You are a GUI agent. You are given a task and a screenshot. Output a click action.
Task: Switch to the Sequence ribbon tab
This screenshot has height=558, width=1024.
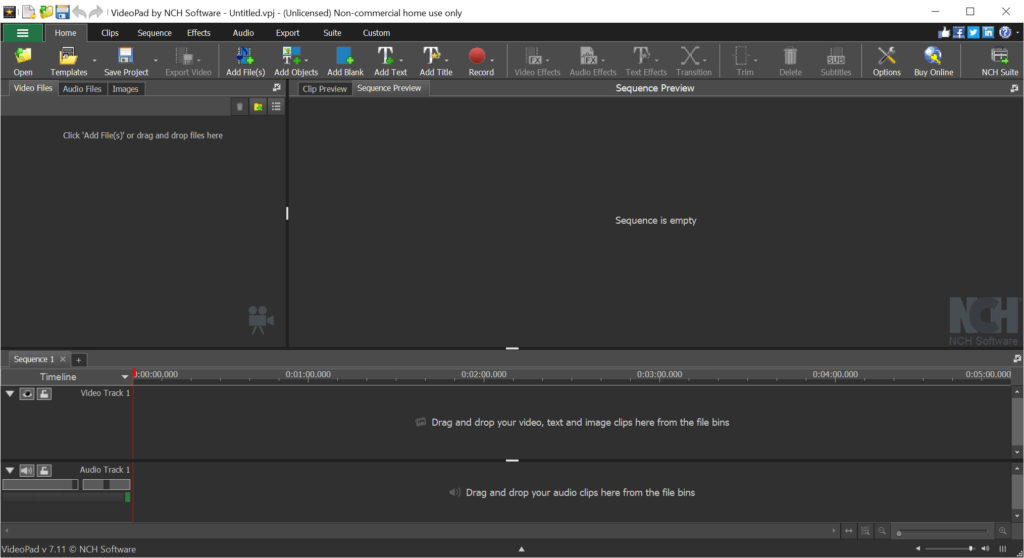(x=154, y=33)
